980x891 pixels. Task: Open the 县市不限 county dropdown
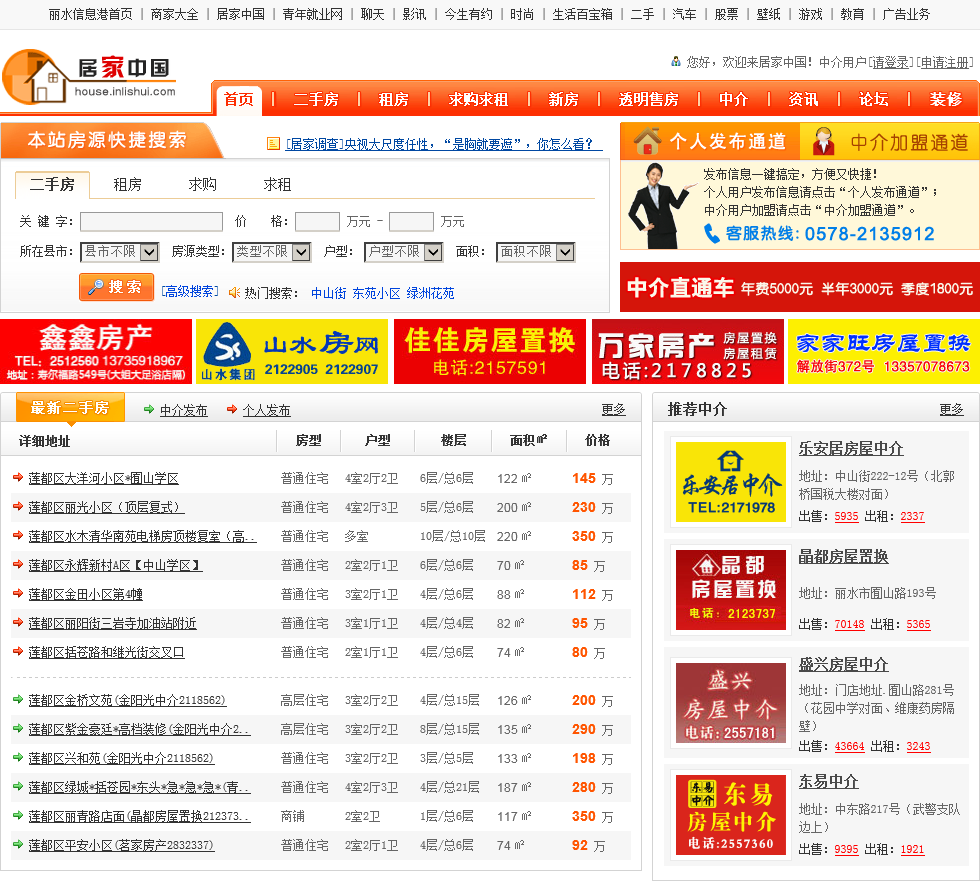(120, 252)
